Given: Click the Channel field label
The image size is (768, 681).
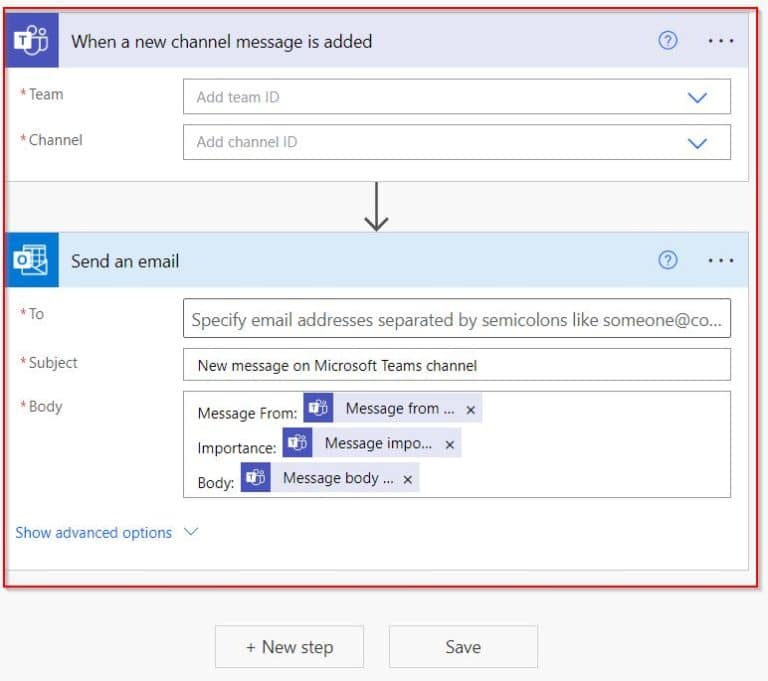Looking at the screenshot, I should tap(55, 140).
